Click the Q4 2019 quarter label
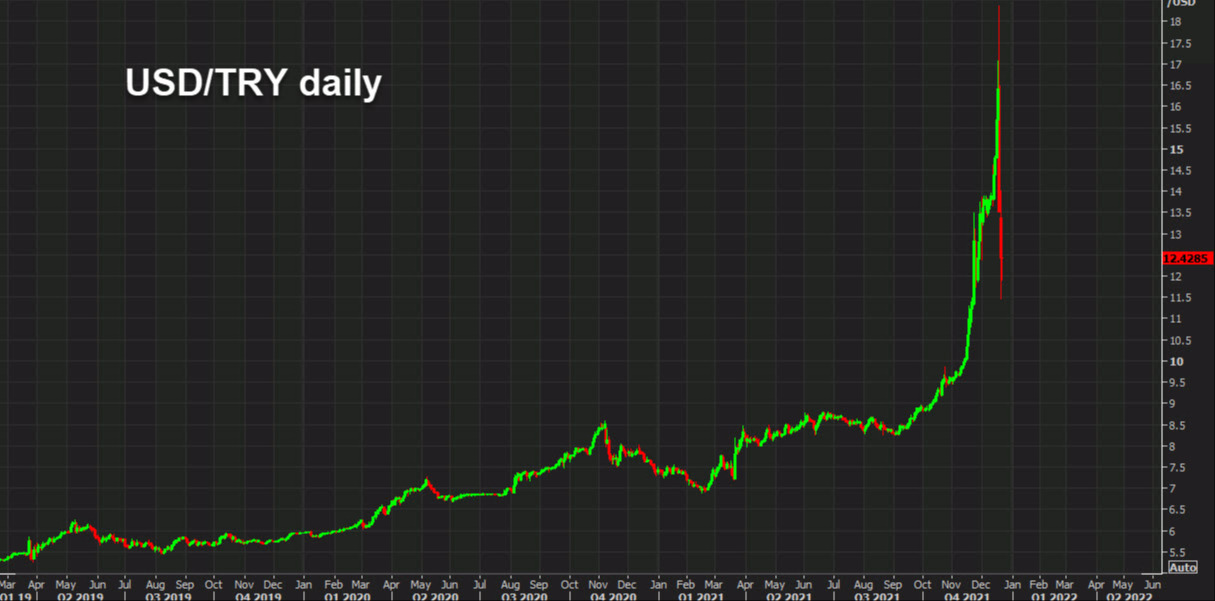 (x=256, y=596)
